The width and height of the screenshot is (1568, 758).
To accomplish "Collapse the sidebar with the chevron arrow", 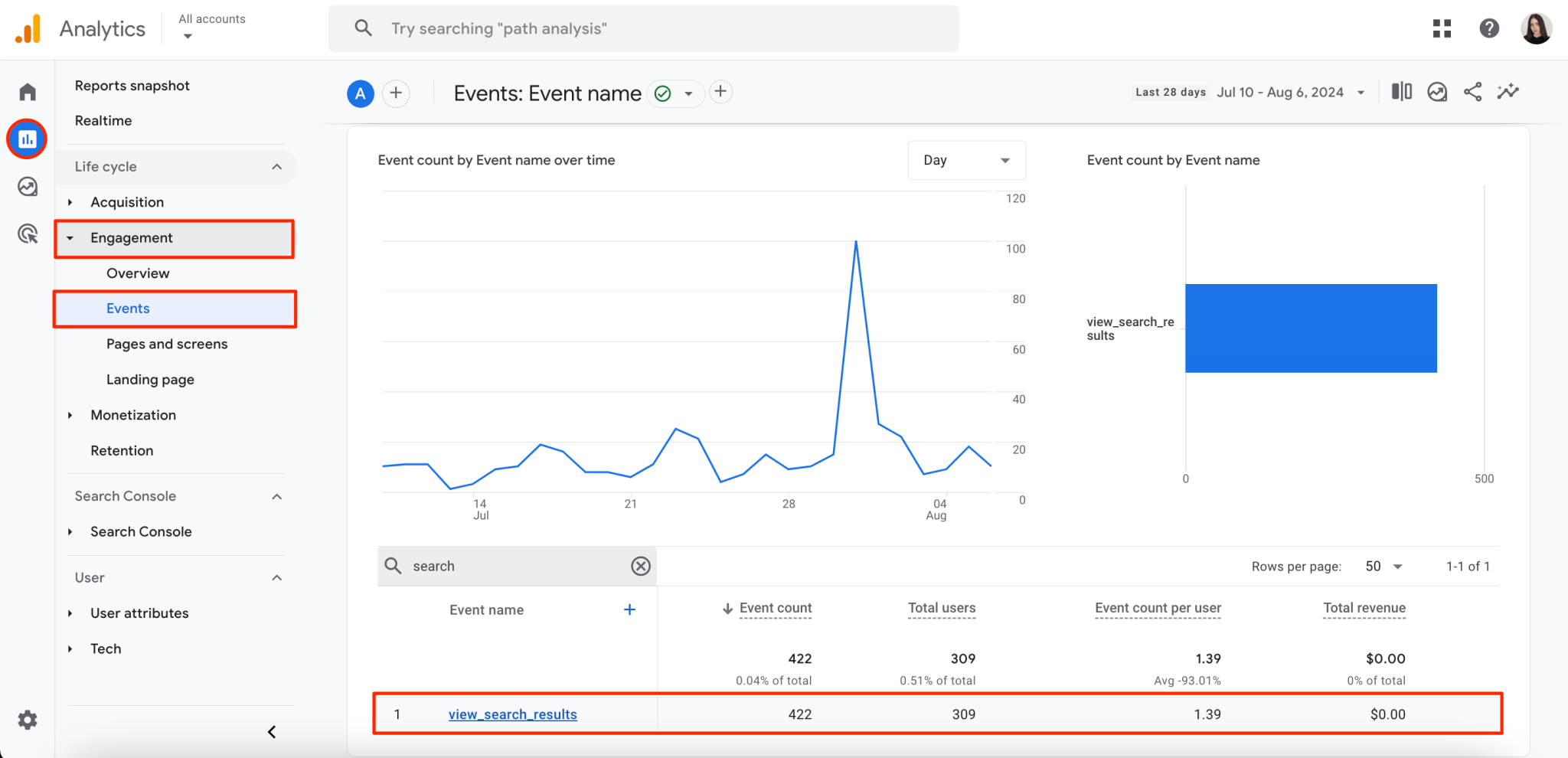I will coord(271,731).
